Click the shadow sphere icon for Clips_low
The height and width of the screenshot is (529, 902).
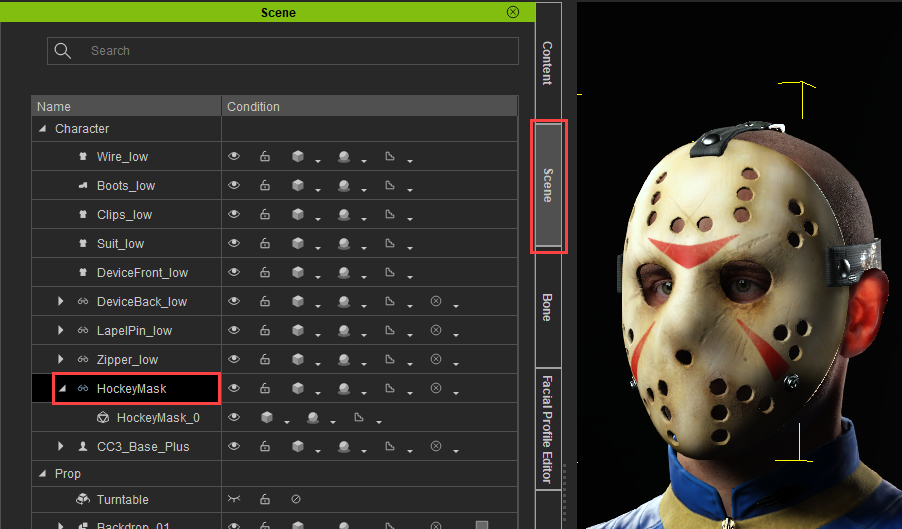click(343, 215)
